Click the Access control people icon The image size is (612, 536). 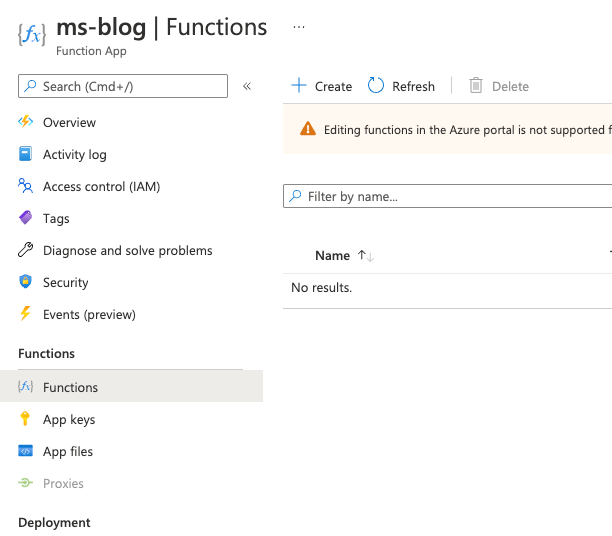(26, 186)
